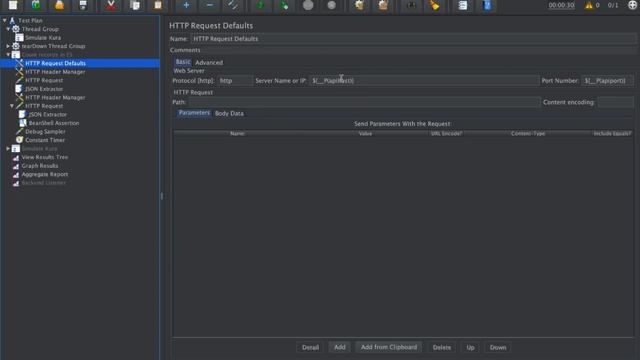The image size is (640, 360).
Task: Select the Graph Results tree item
Action: point(40,166)
